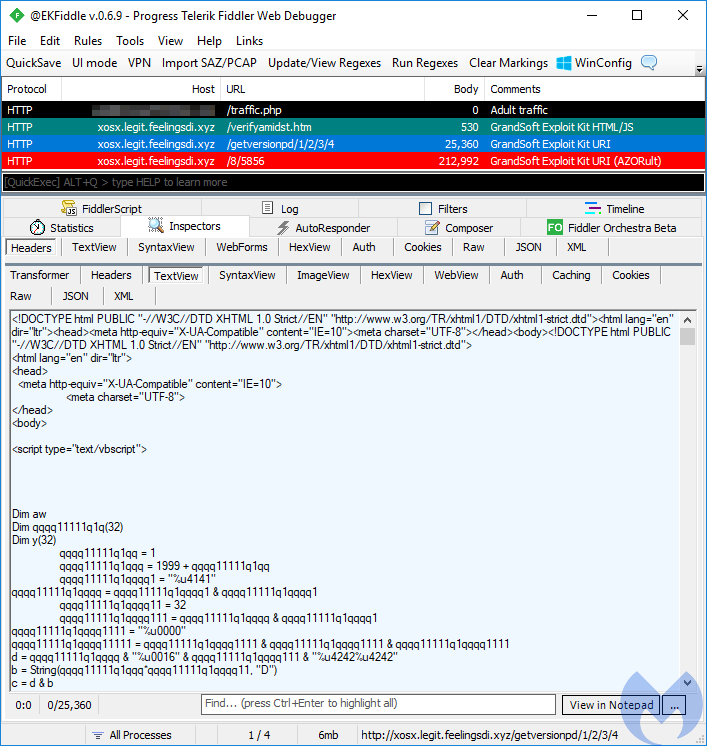This screenshot has width=707, height=746.
Task: Select the /getversionpd/1/2/3/4 session
Action: [353, 144]
